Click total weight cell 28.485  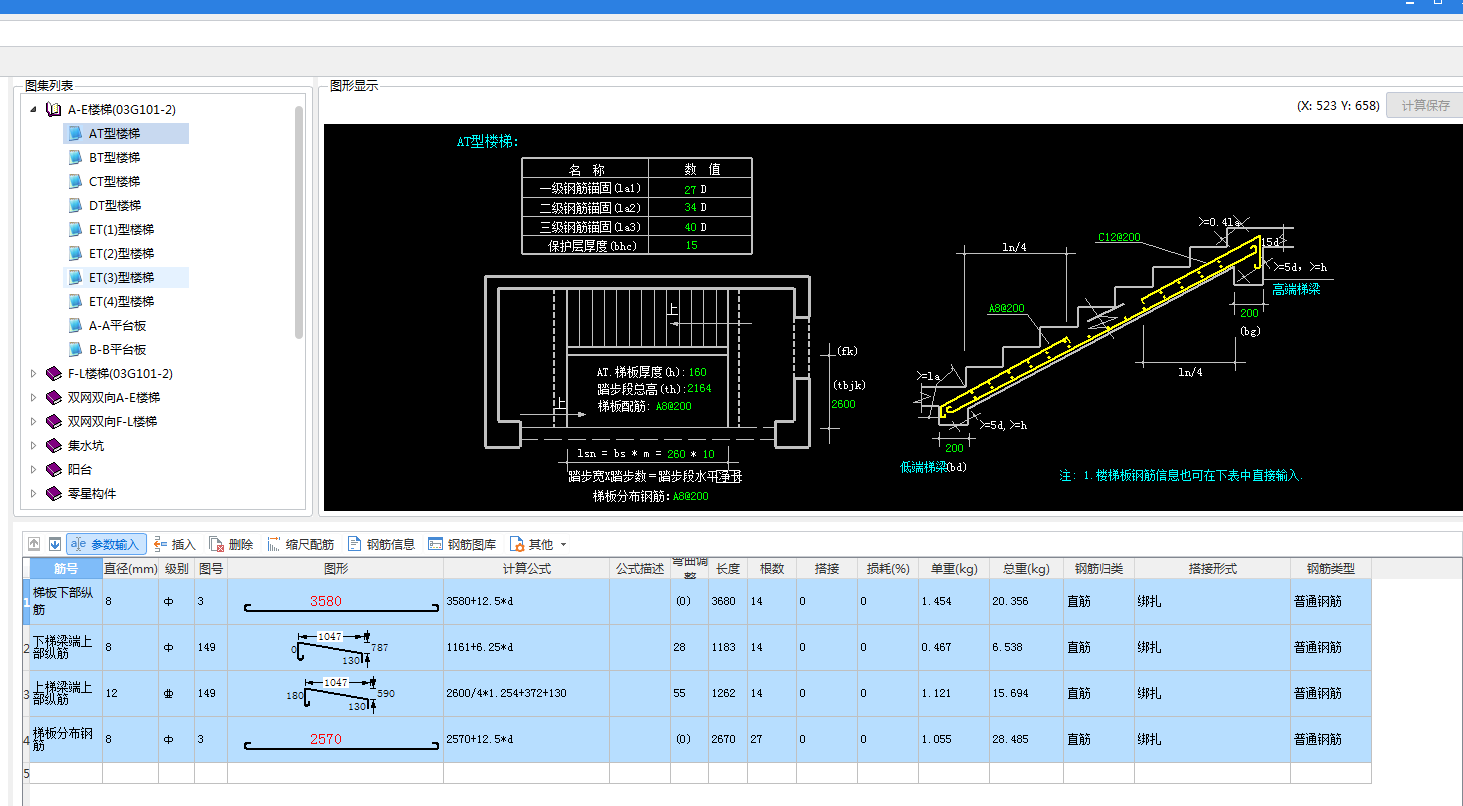click(1025, 740)
